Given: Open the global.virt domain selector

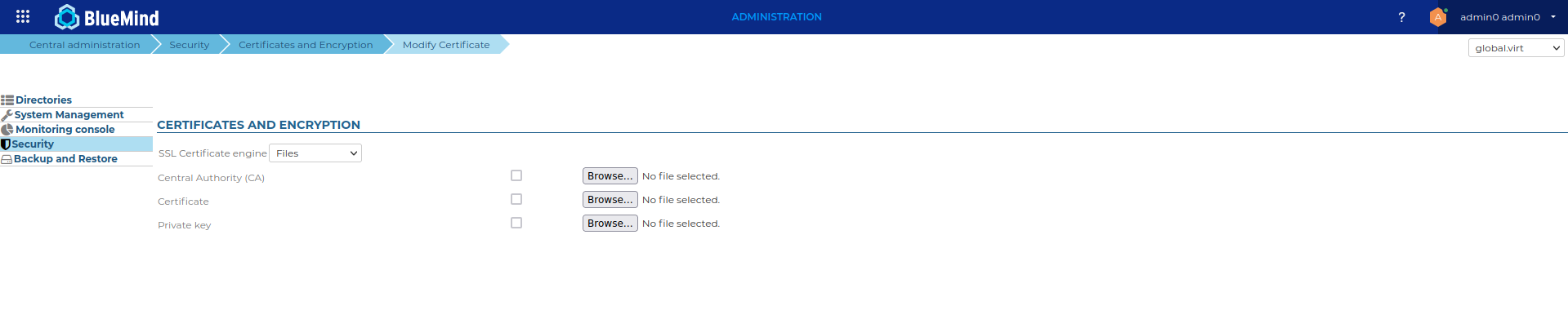Looking at the screenshot, I should [x=1517, y=48].
